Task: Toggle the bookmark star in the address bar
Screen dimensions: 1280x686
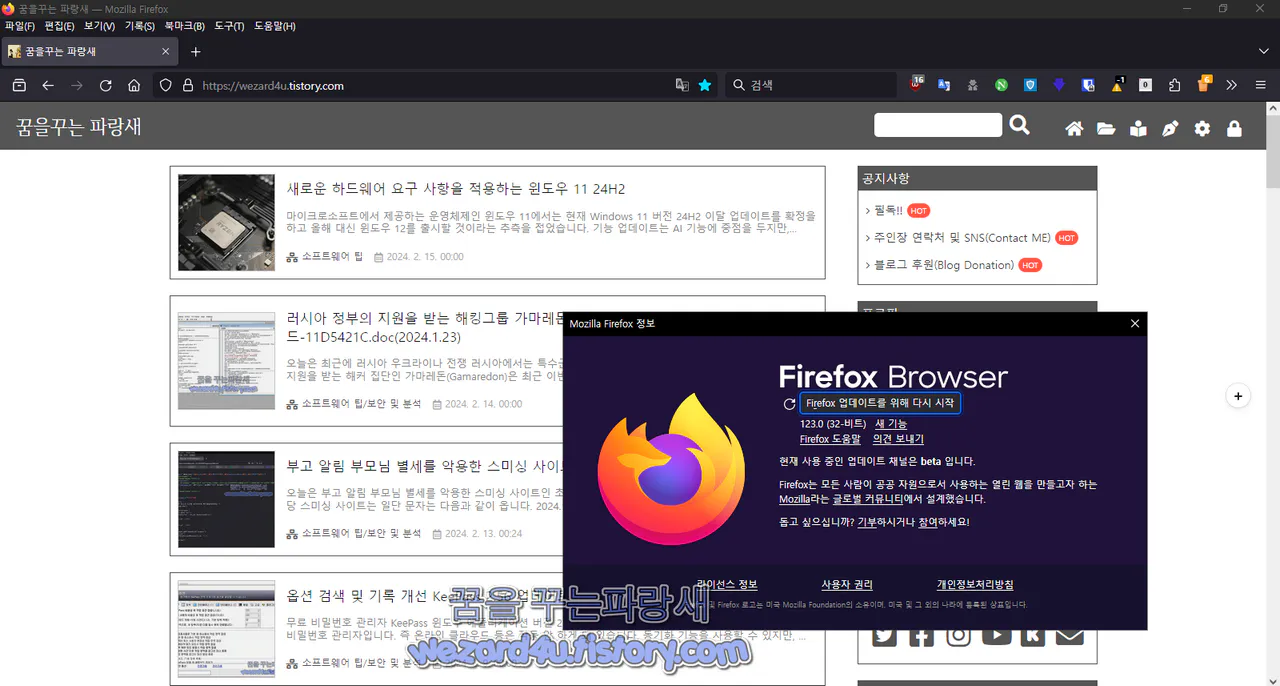Action: (x=704, y=85)
